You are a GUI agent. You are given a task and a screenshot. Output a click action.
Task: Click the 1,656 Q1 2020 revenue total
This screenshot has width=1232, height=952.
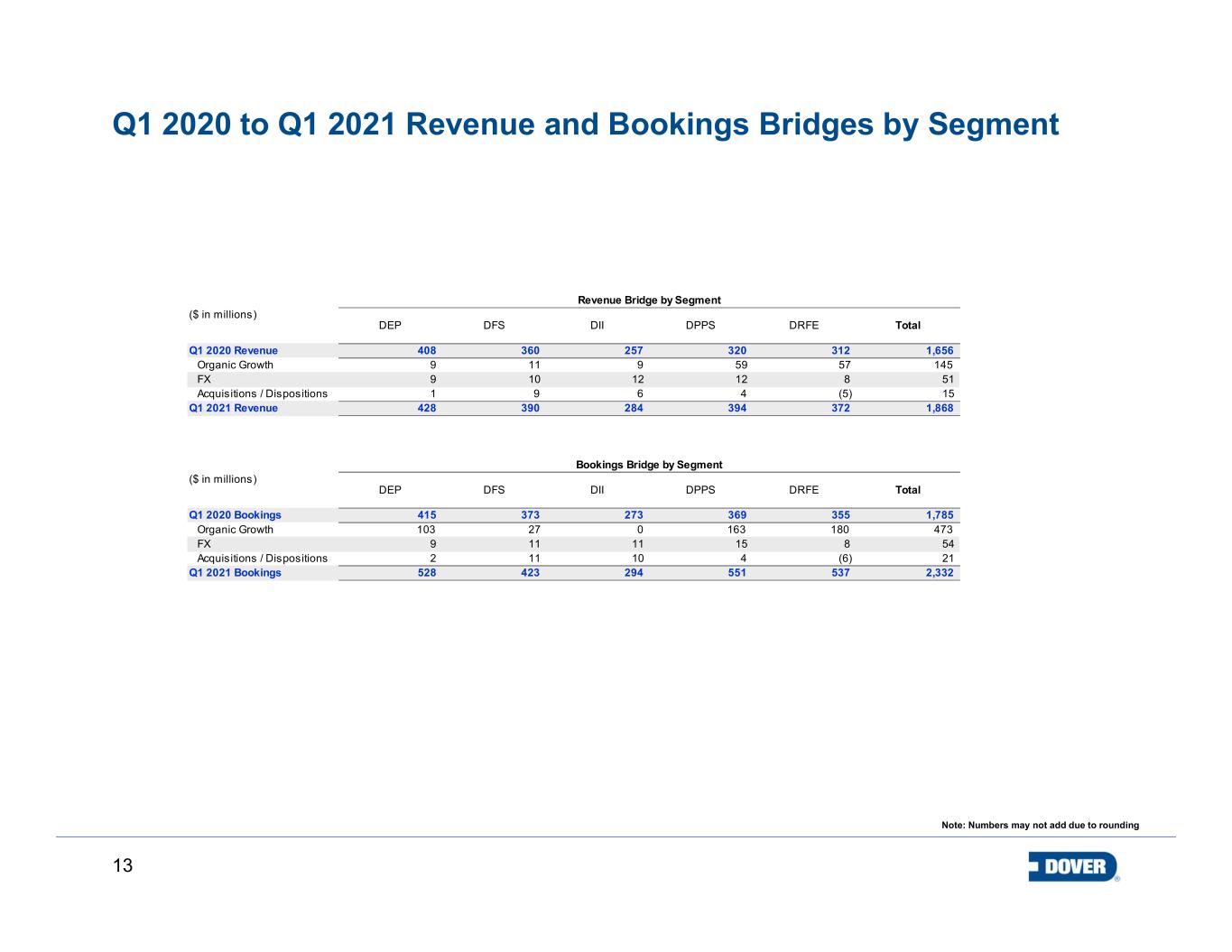[x=939, y=350]
